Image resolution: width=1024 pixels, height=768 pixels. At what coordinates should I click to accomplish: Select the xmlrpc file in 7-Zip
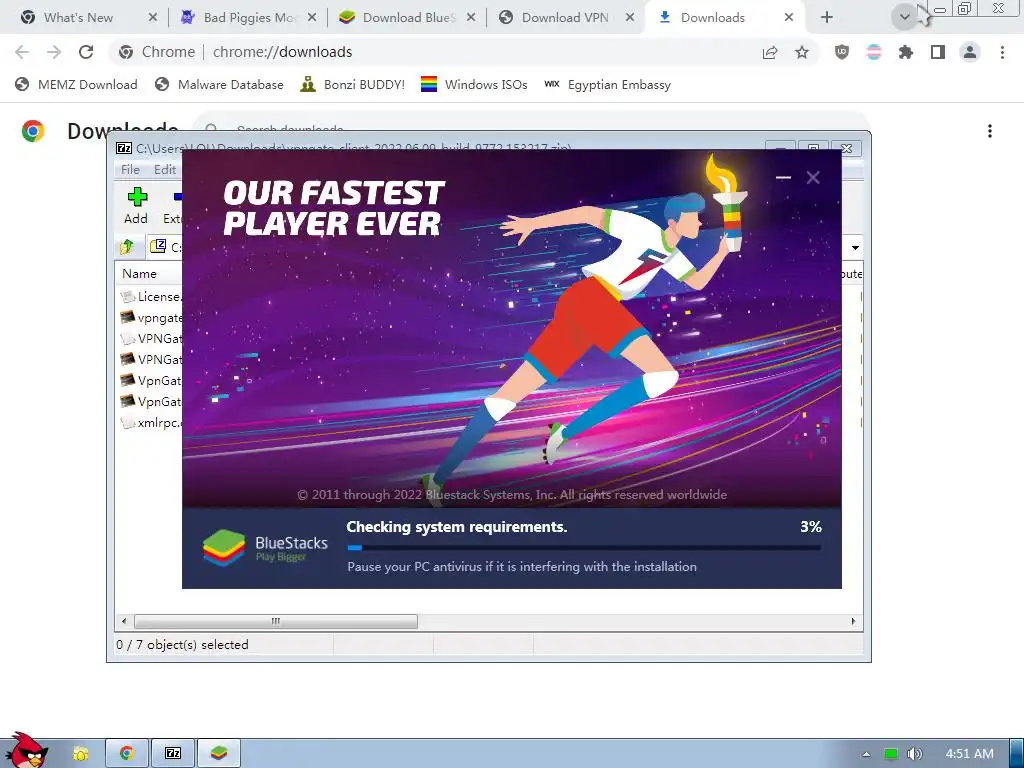click(x=152, y=422)
